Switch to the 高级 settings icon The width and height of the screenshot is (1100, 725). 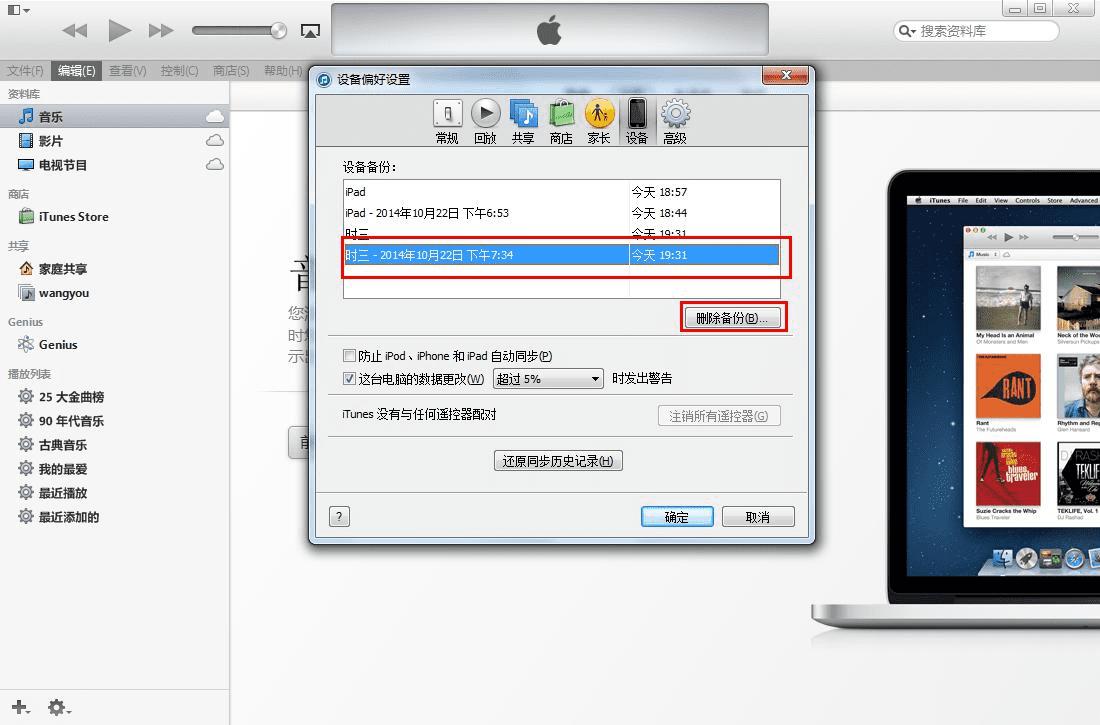click(673, 120)
